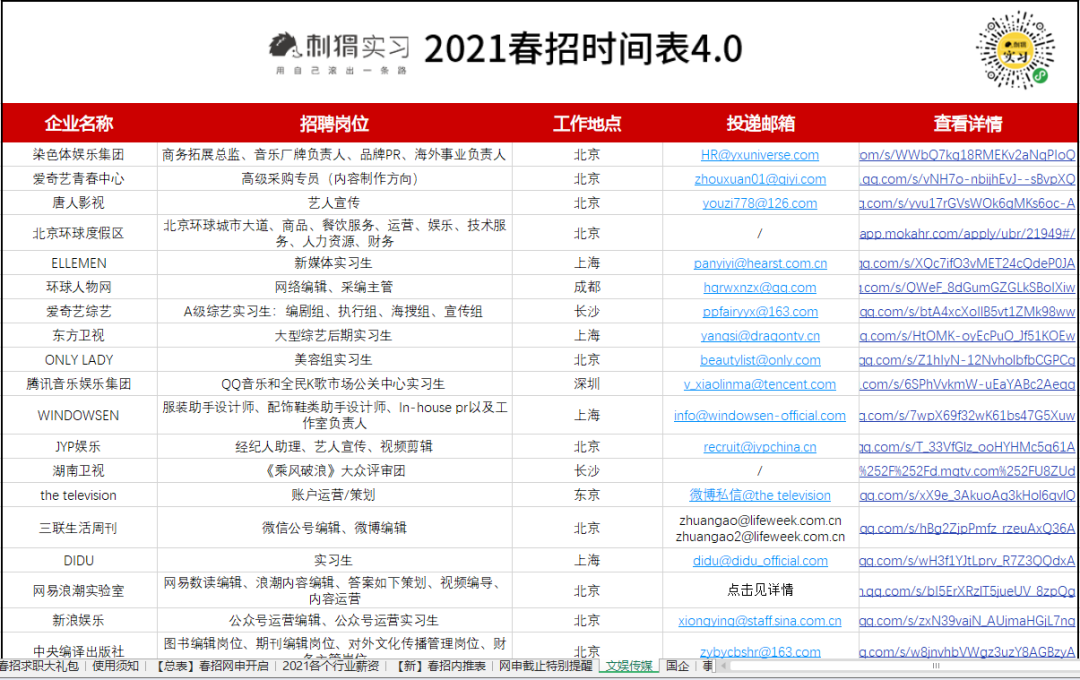Select the 招聘岗位 column header
Image resolution: width=1080 pixels, height=680 pixels.
point(334,123)
